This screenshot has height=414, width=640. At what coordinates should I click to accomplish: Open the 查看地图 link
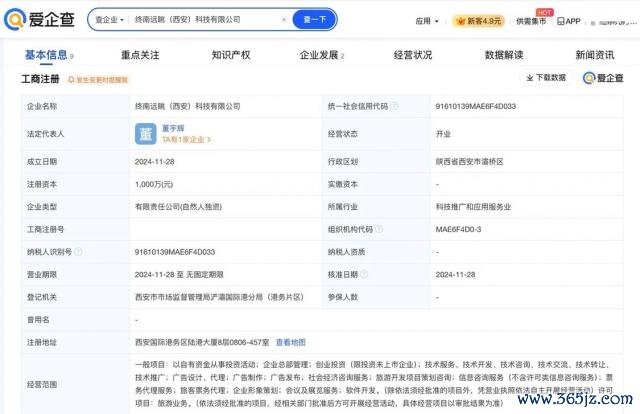tap(291, 342)
